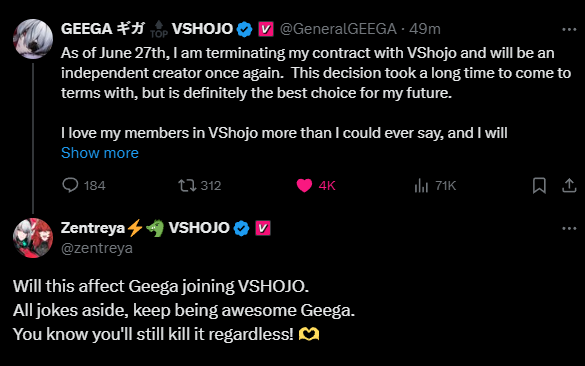Viewport: 585px width, 366px height.
Task: Open the reply icon with 184 comments
Action: pyautogui.click(x=70, y=185)
